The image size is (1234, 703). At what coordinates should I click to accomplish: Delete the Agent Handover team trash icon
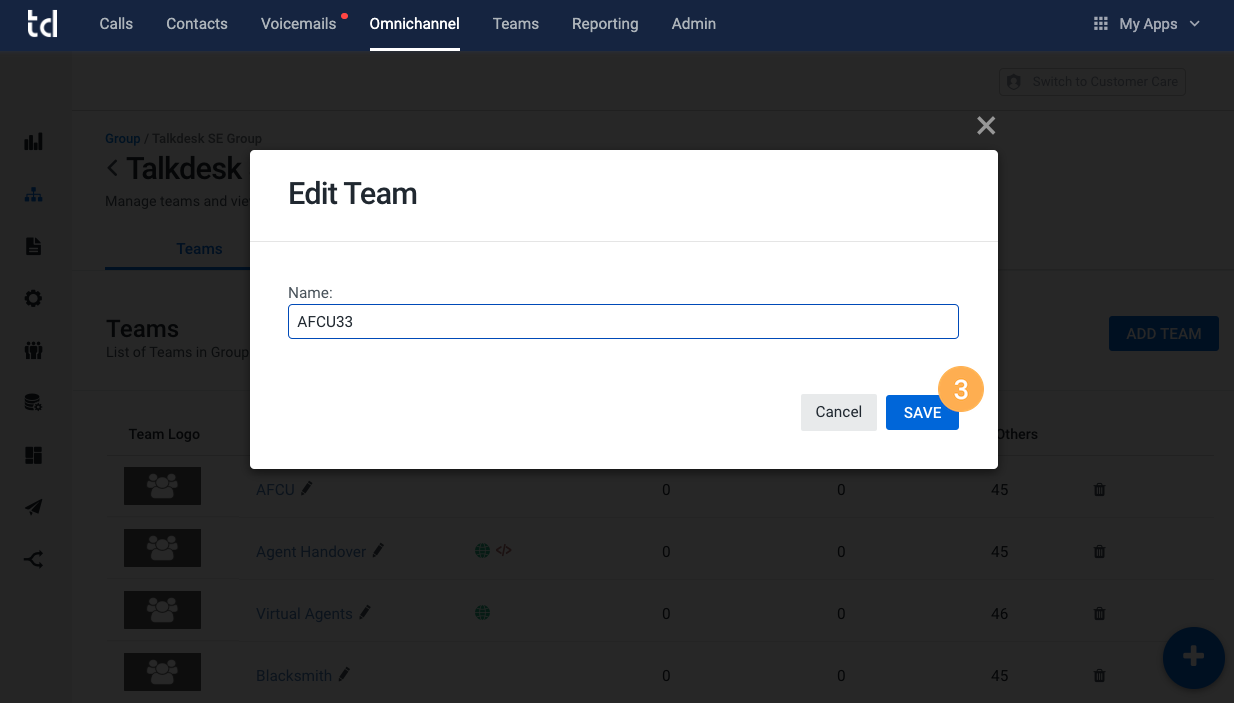1100,552
